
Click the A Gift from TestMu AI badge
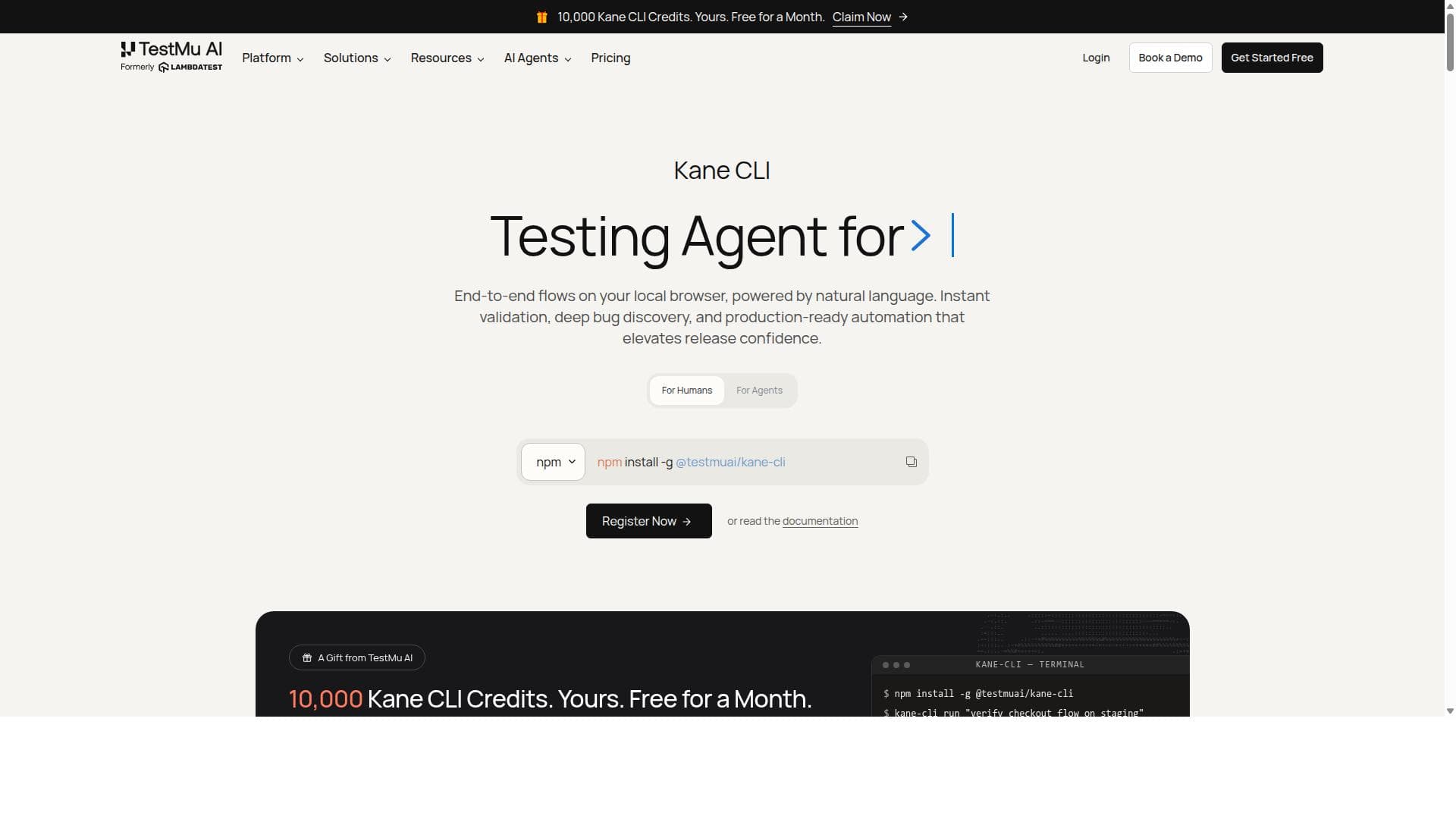tap(357, 657)
